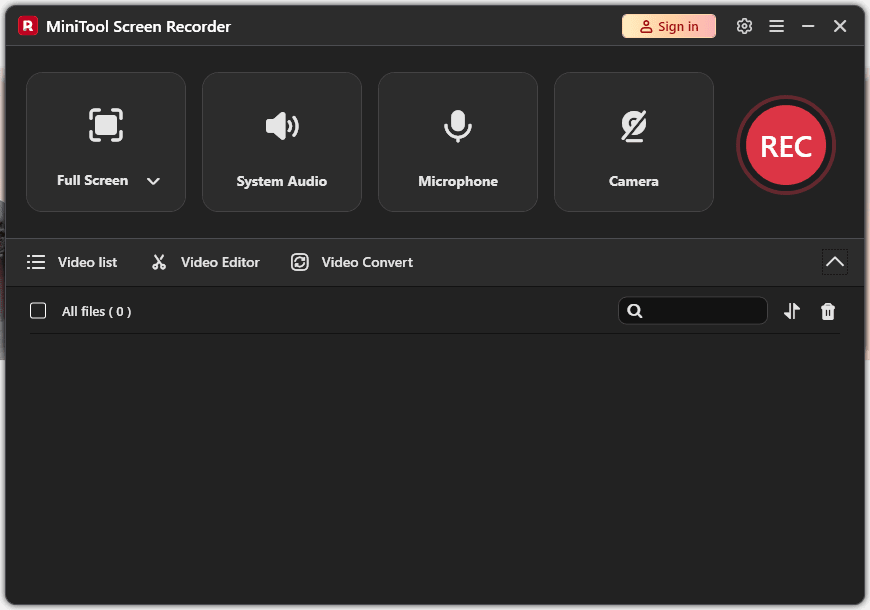Check the All files checkbox
Screen dimensions: 870x610
(38, 311)
